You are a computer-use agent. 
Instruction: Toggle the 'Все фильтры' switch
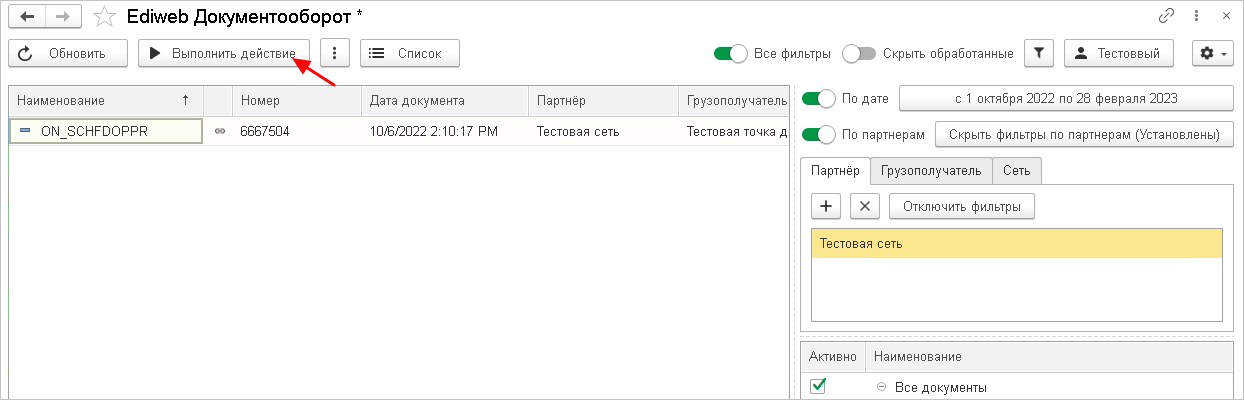point(731,53)
